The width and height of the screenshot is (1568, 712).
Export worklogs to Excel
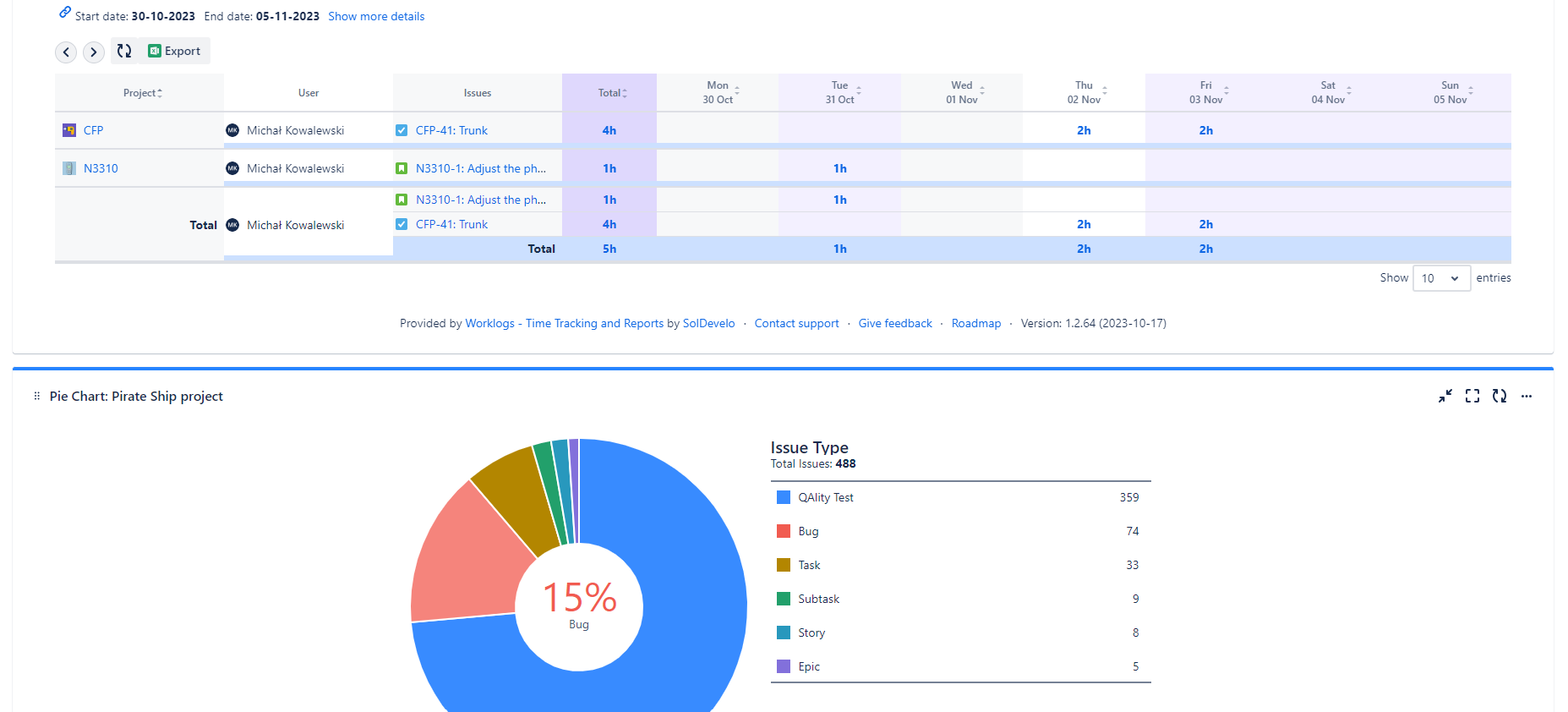pyautogui.click(x=174, y=51)
